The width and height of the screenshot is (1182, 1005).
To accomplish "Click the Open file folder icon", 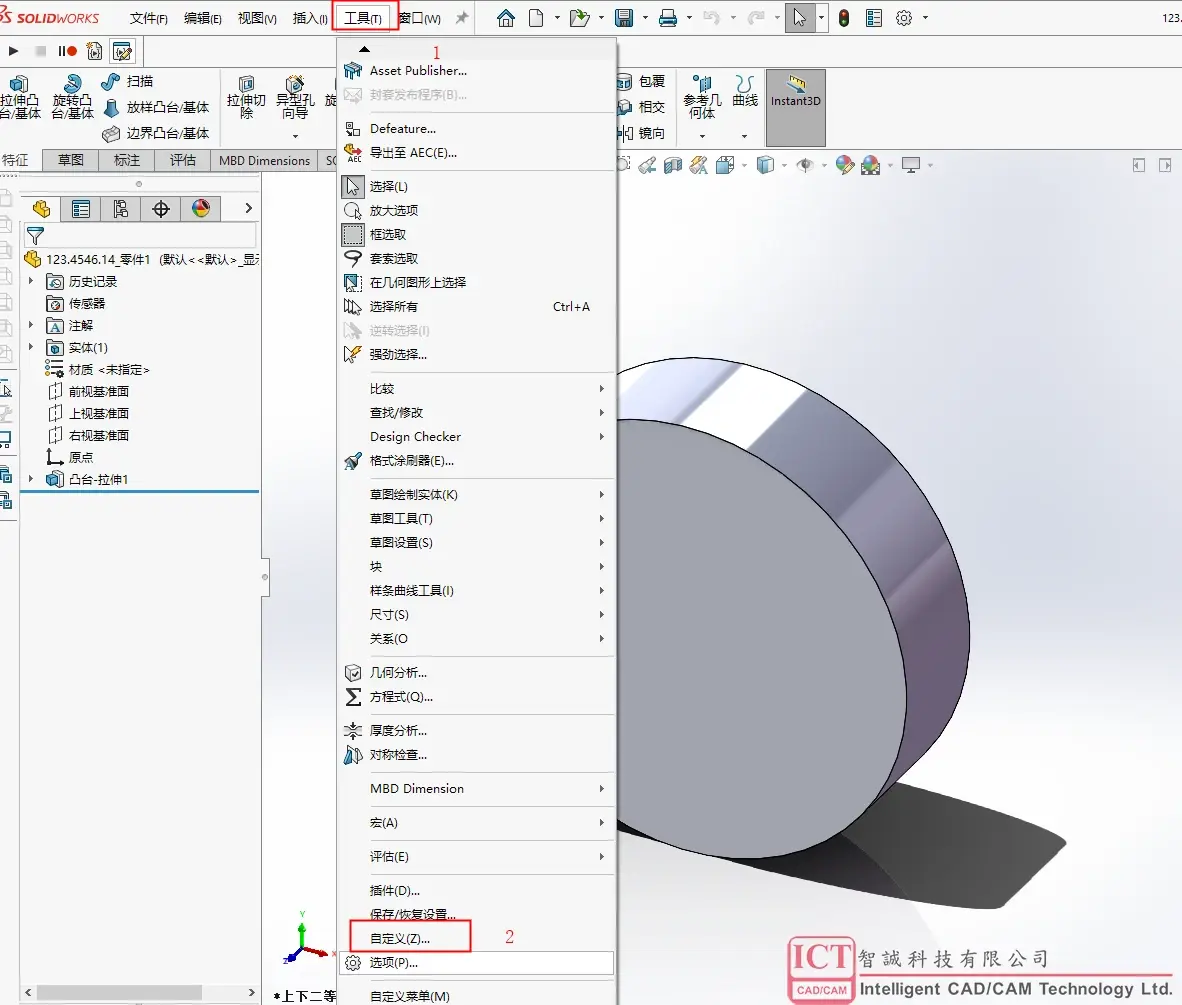I will tap(579, 18).
